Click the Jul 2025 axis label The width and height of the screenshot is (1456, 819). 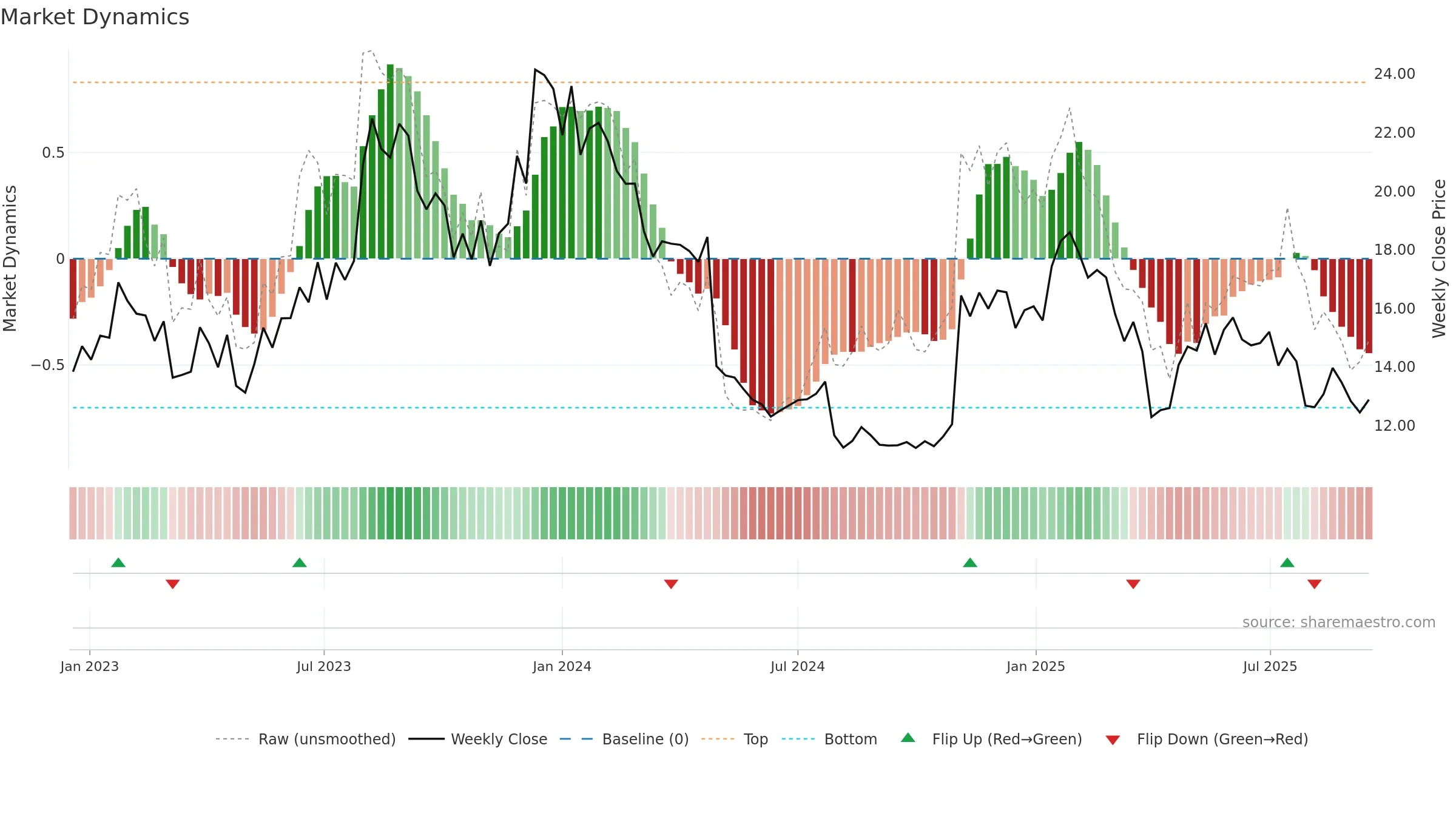click(1270, 666)
